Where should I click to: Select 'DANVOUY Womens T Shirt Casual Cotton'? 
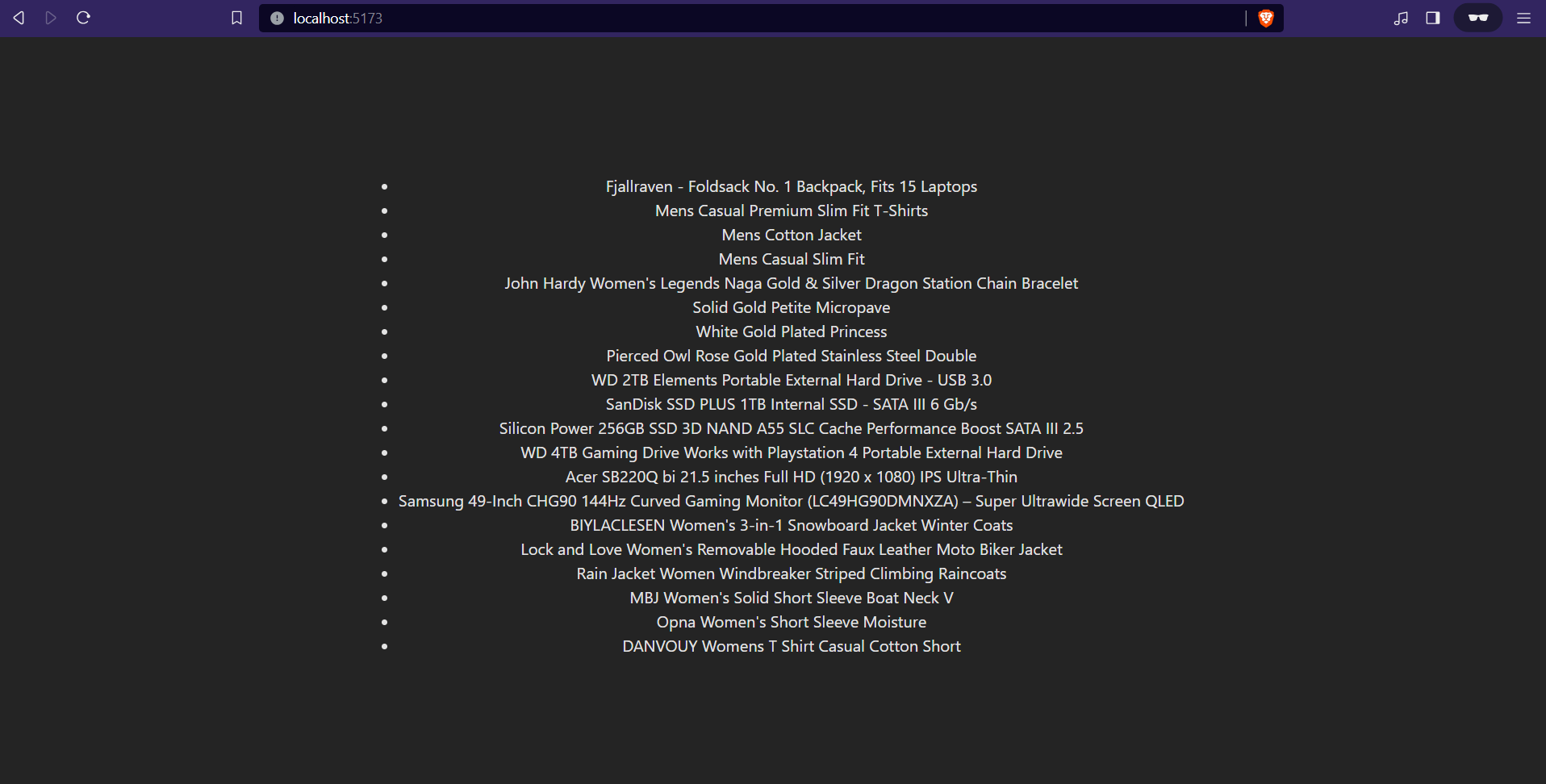point(792,646)
